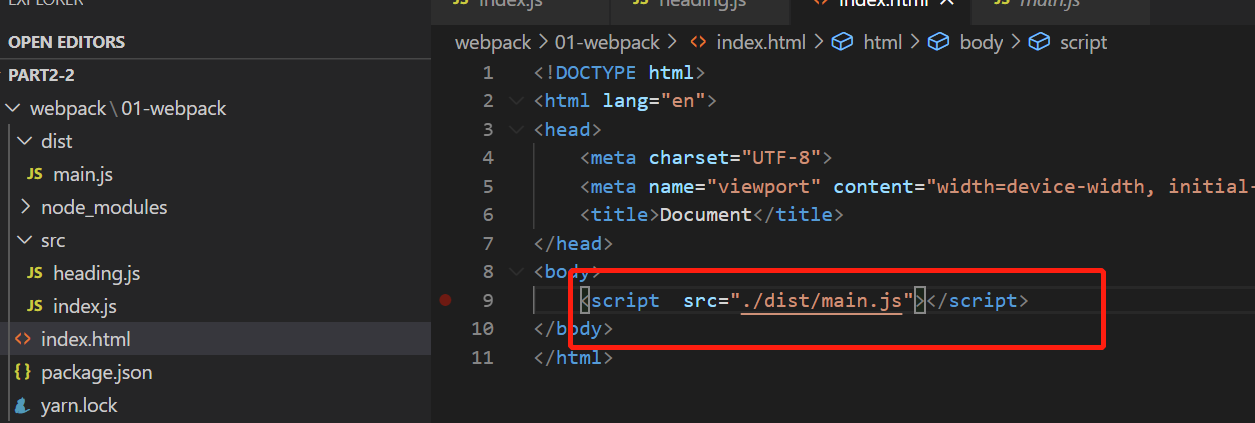Screen dimensions: 1255x423
Task: Click the content attribute on line 5
Action: pos(873,186)
